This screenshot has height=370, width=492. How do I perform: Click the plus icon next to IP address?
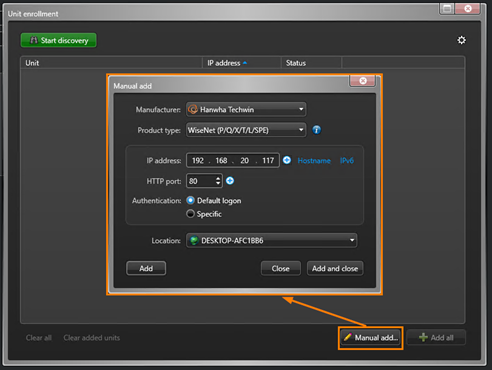[287, 160]
